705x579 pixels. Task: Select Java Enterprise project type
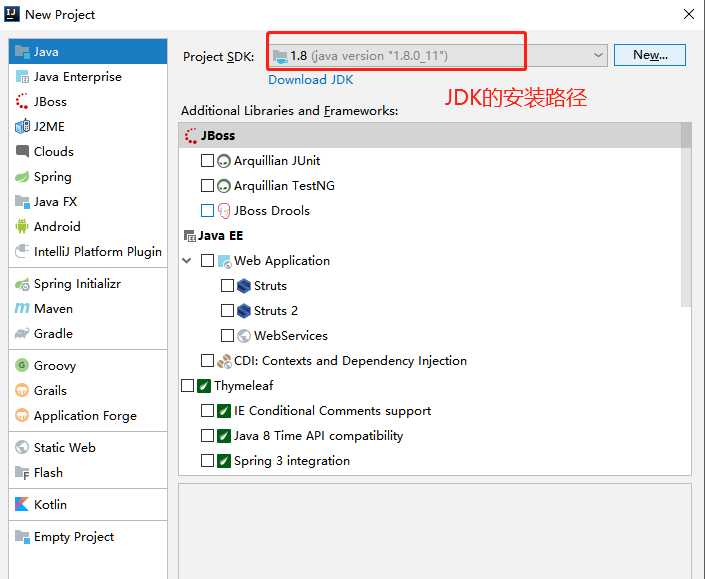[x=88, y=77]
